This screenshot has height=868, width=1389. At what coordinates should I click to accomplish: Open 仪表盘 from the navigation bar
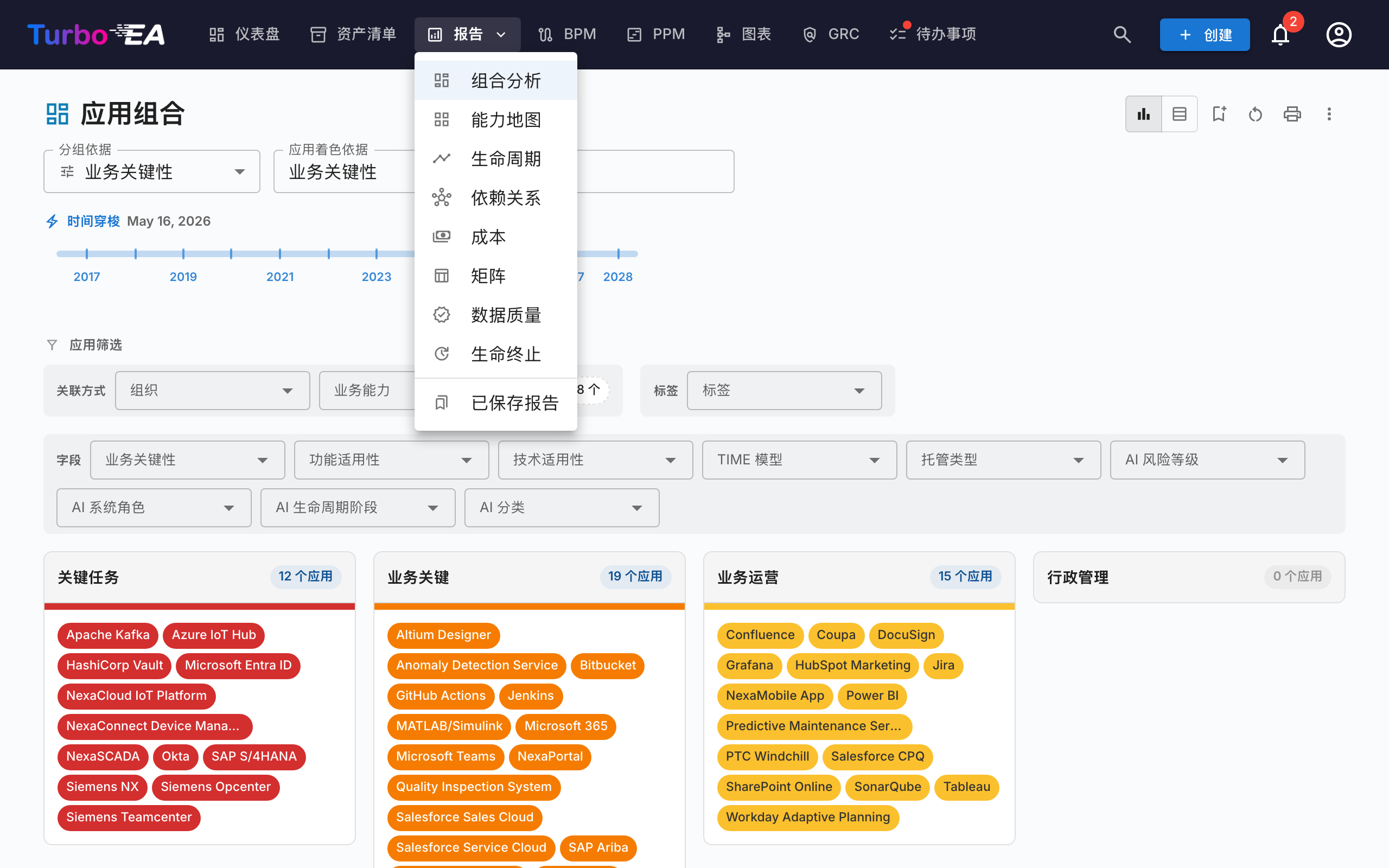[x=244, y=34]
